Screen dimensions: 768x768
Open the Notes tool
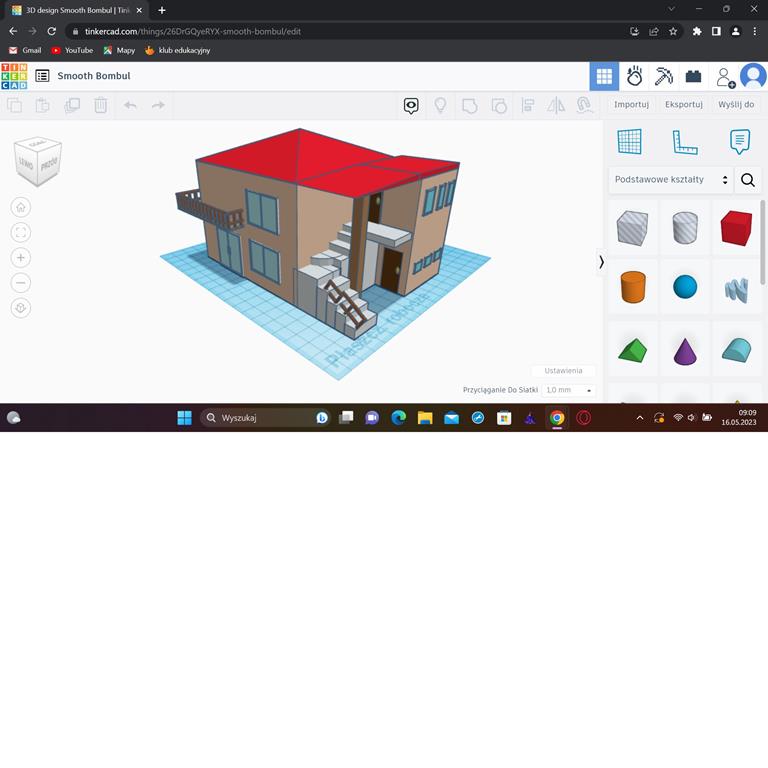pyautogui.click(x=739, y=142)
